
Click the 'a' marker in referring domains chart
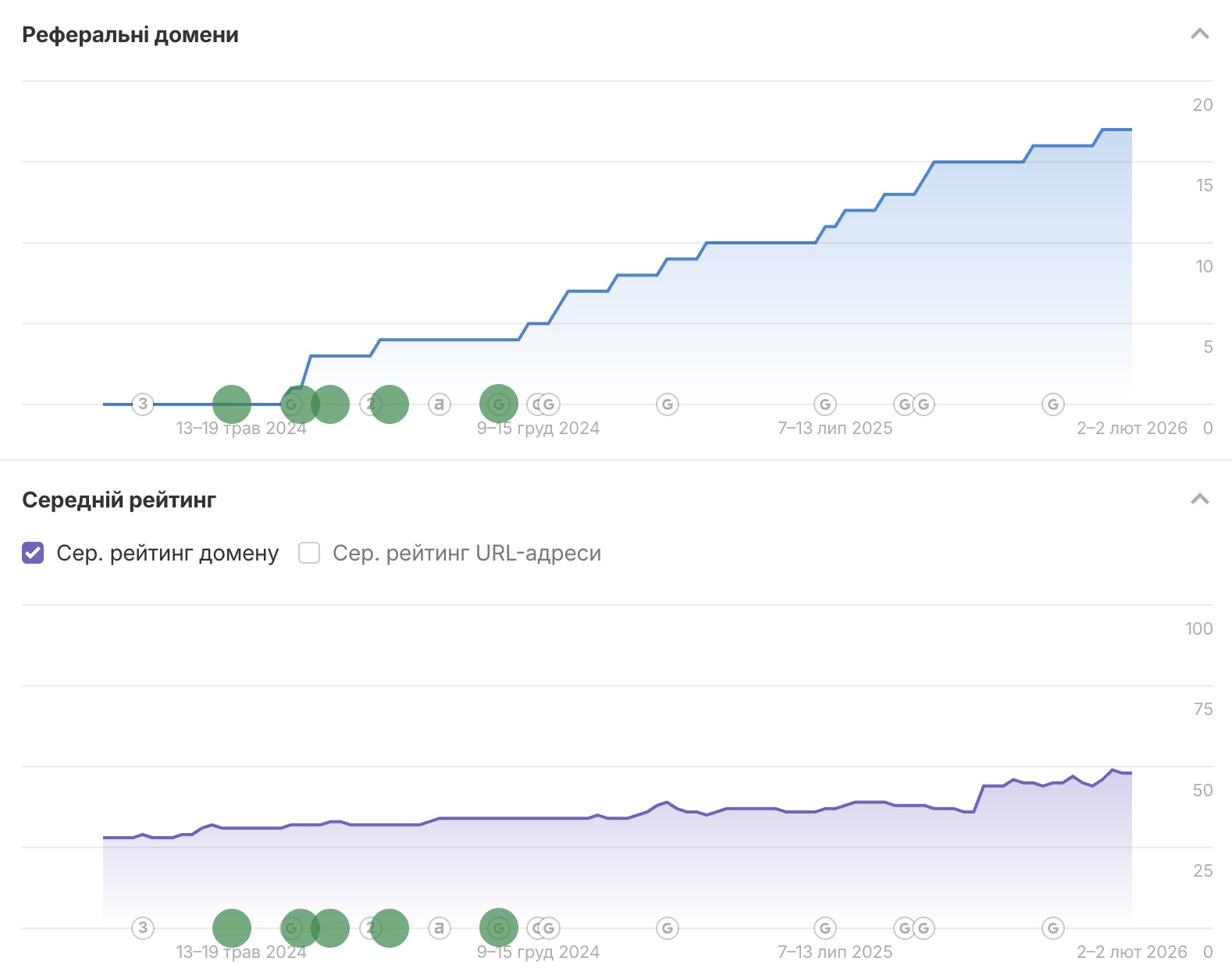[x=440, y=404]
